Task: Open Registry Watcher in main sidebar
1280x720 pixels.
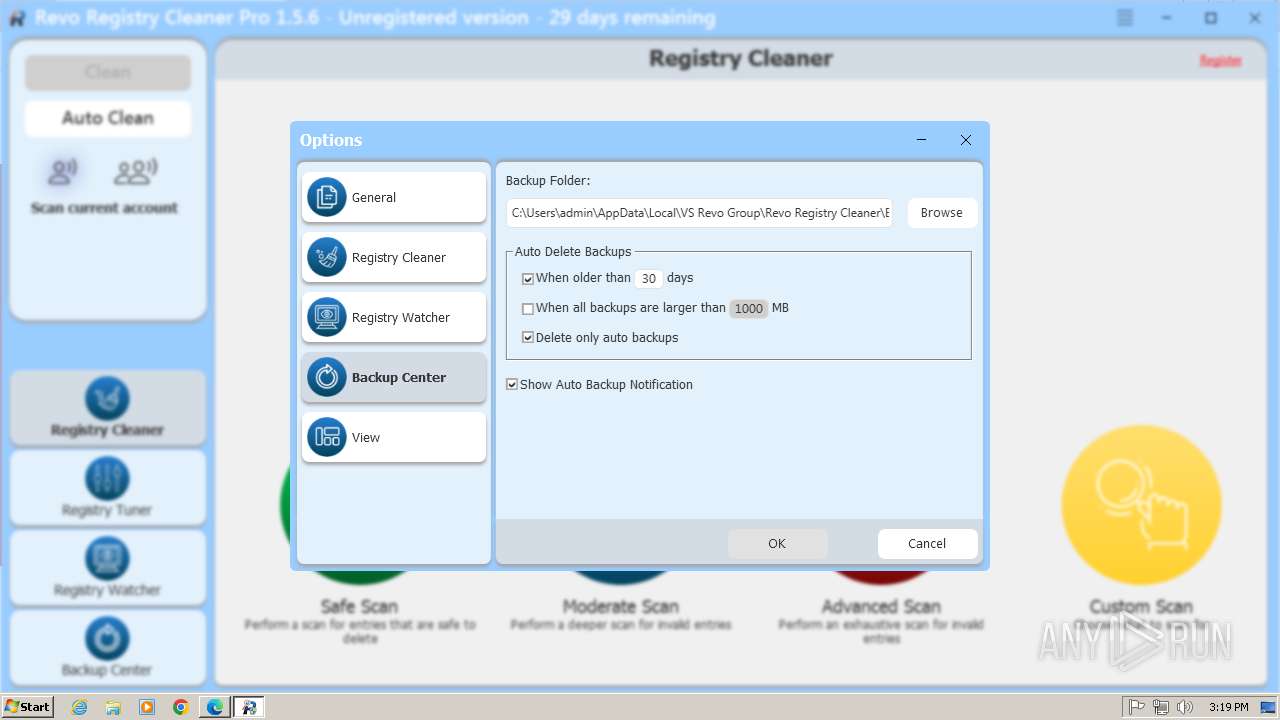Action: tap(107, 568)
